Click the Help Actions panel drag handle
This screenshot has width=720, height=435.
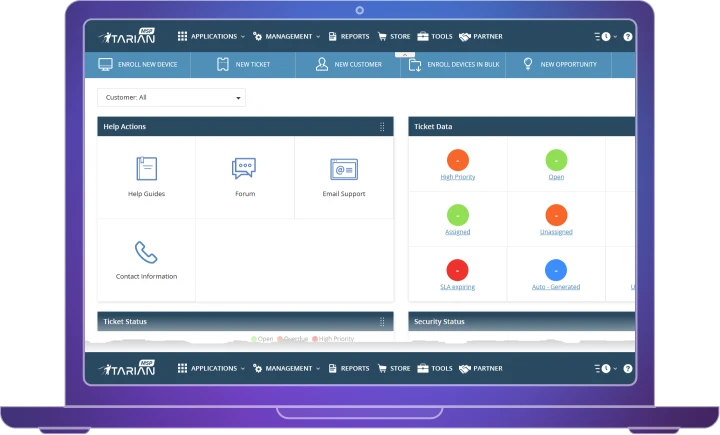click(382, 127)
